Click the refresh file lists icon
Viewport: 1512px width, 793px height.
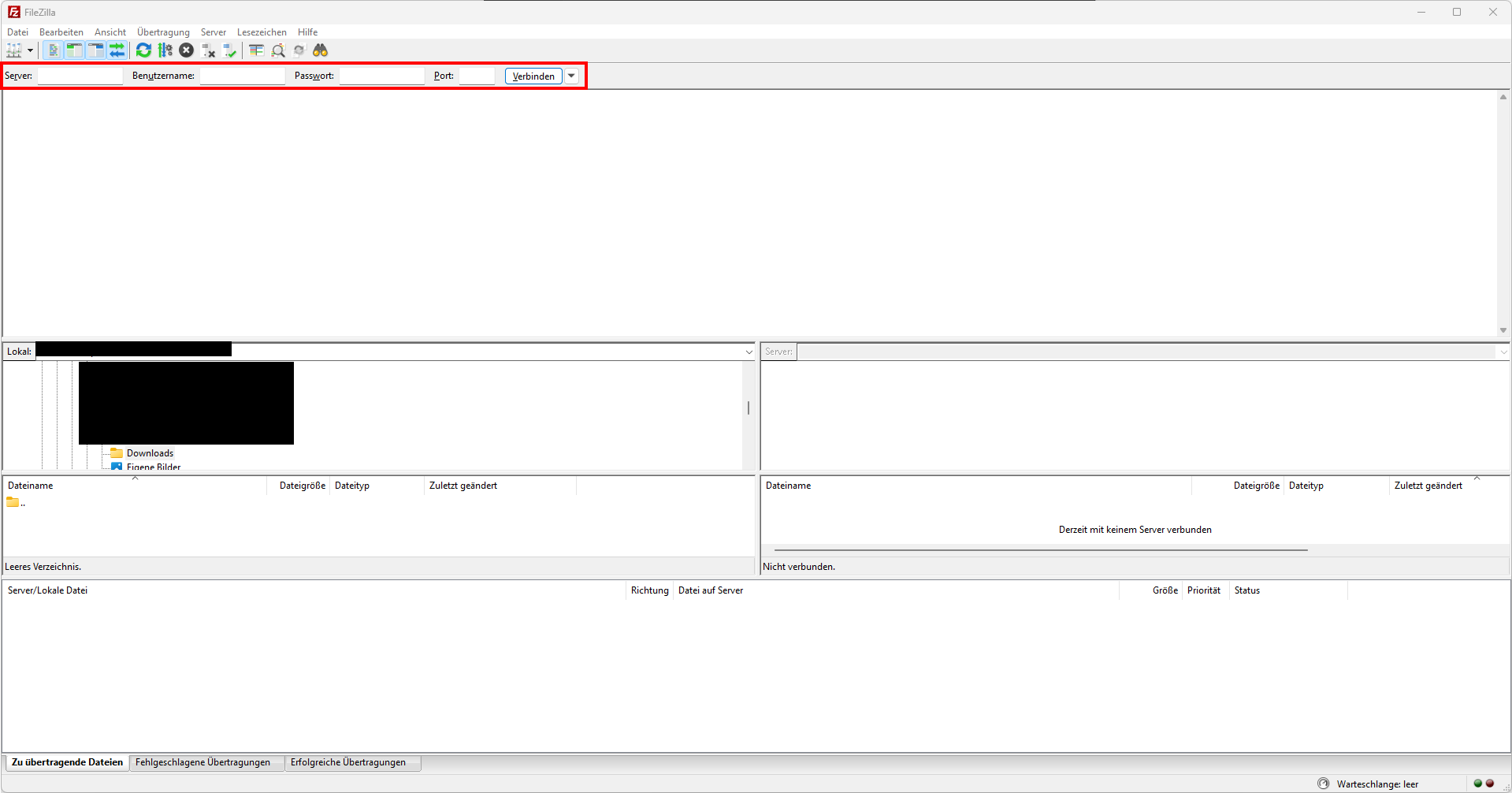[143, 50]
